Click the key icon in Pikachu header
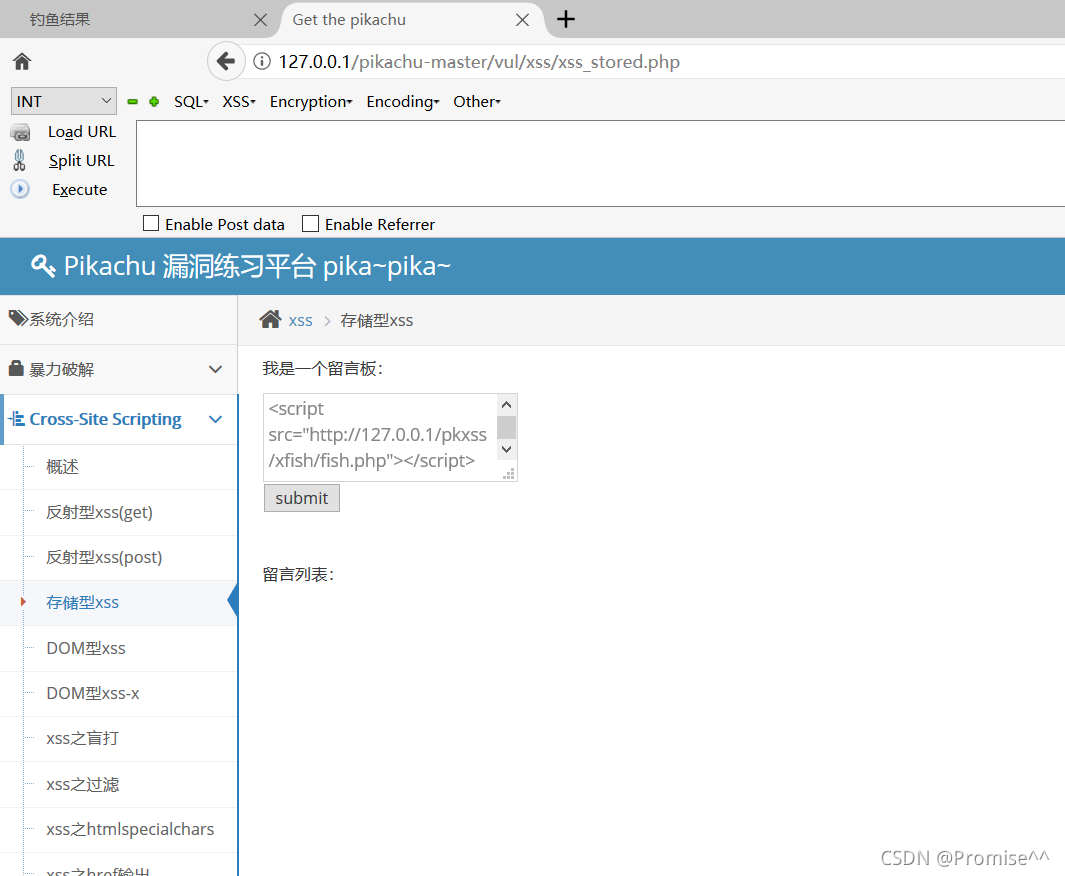The width and height of the screenshot is (1065, 876). [x=43, y=266]
